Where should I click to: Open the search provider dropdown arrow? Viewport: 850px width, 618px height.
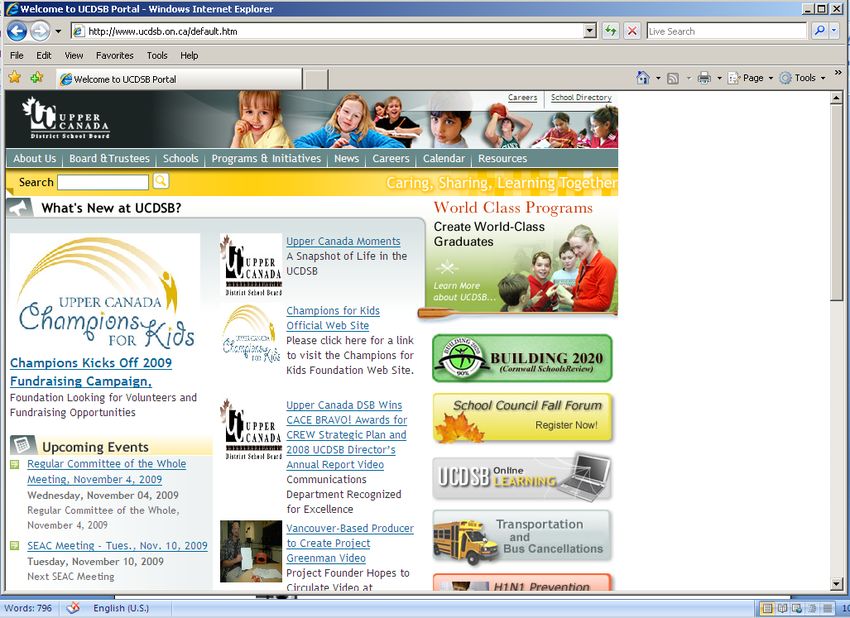[834, 31]
